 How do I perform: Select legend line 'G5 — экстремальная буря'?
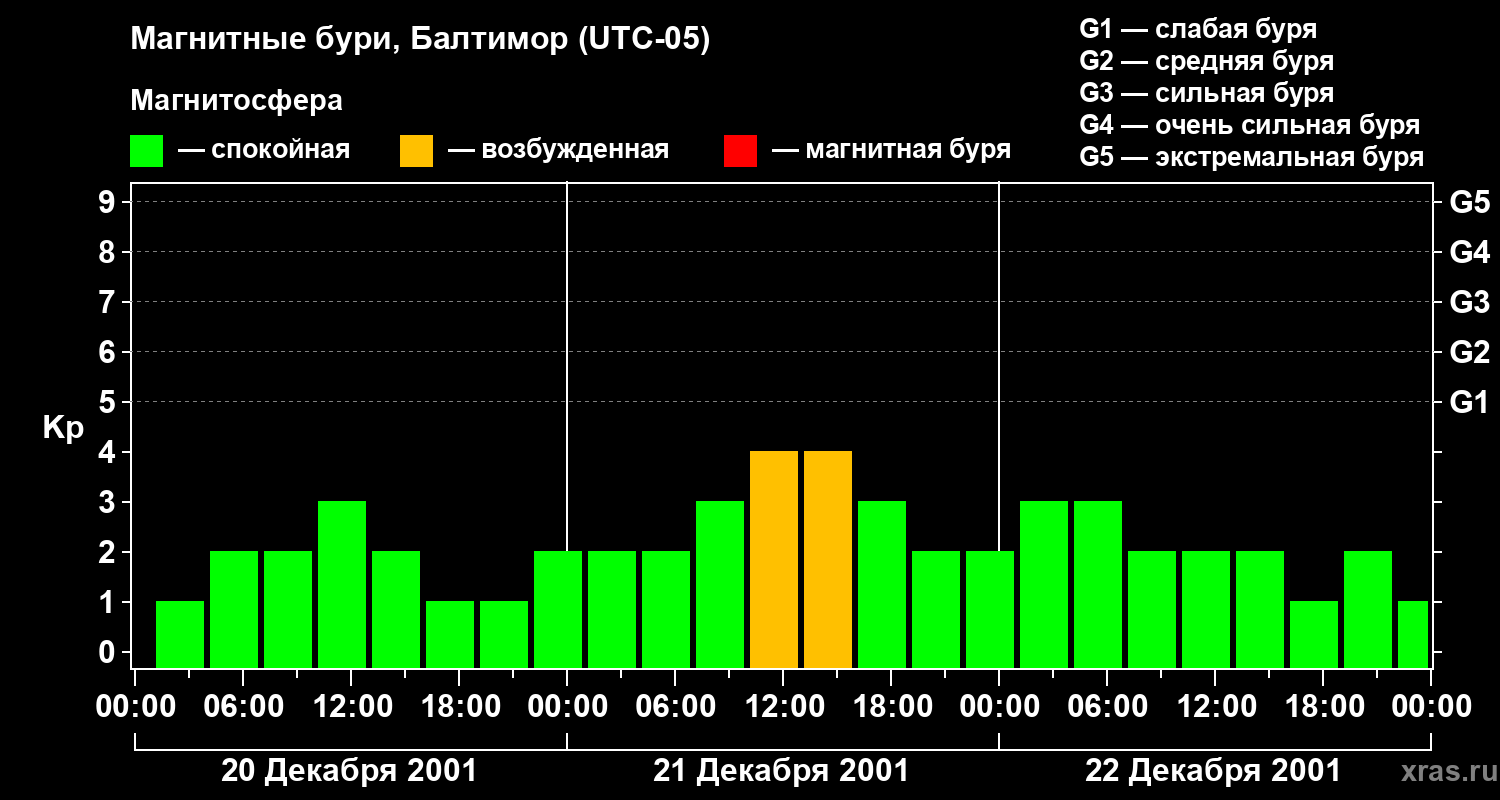(x=1252, y=157)
